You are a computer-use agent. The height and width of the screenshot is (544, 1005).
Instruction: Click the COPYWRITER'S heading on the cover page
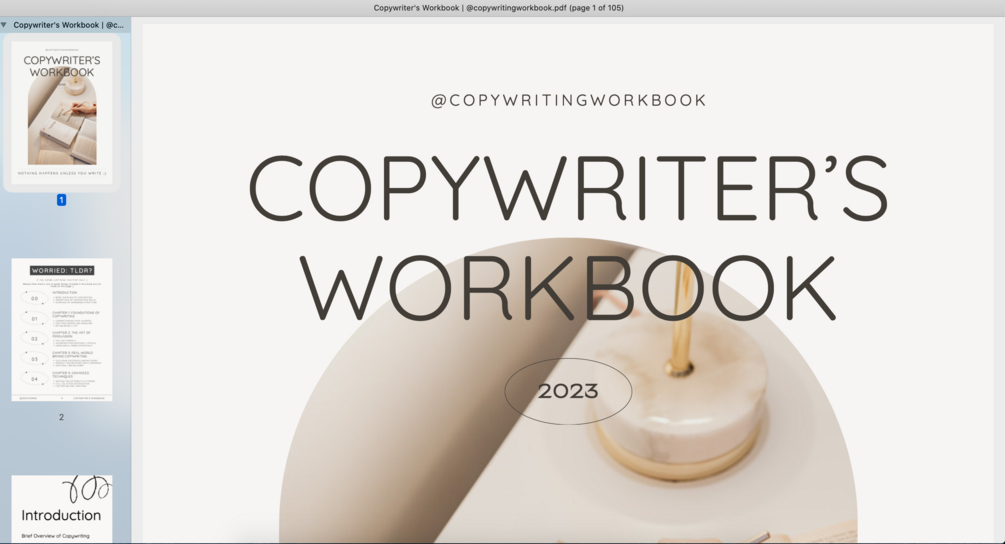(568, 188)
